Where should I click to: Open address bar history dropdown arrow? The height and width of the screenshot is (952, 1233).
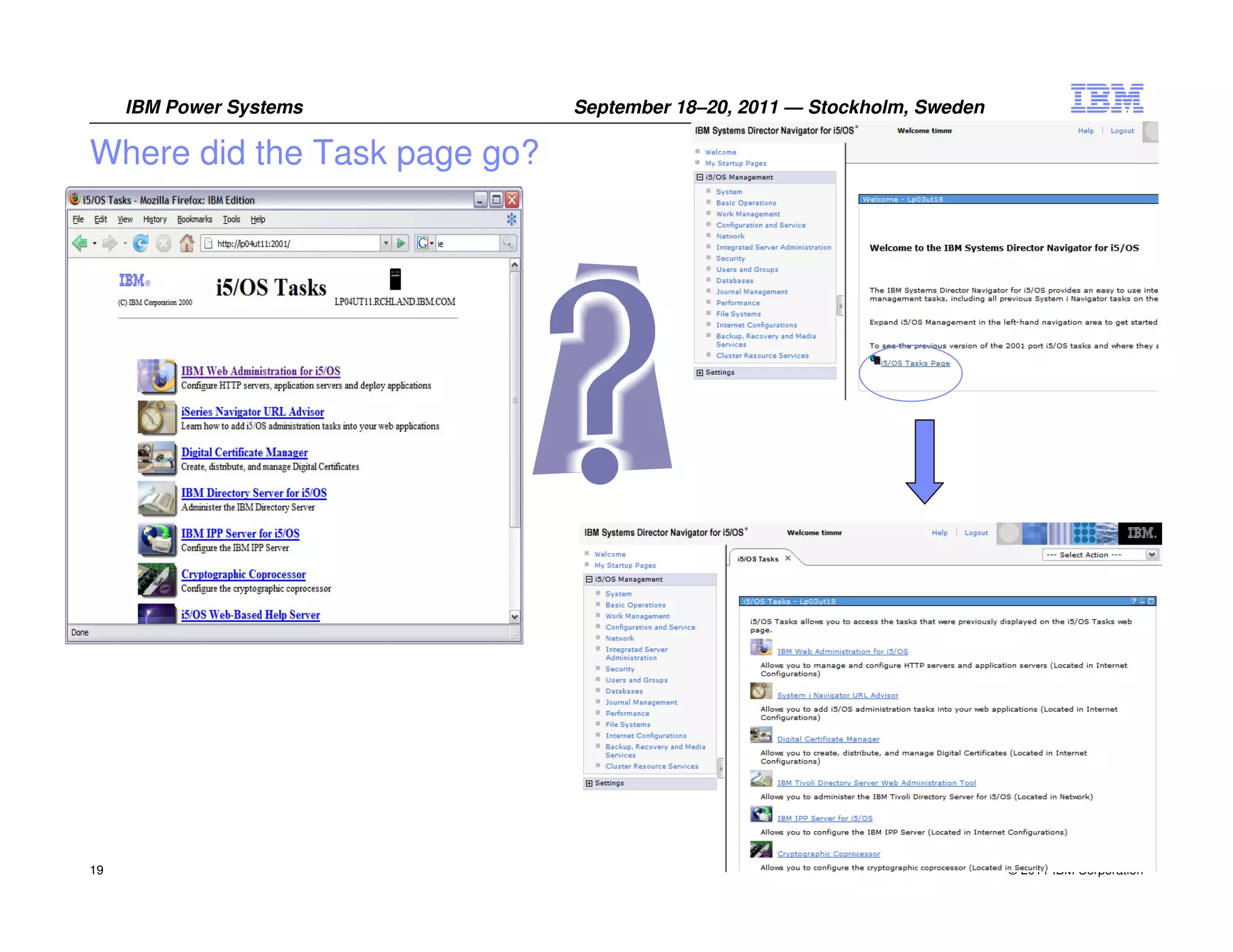386,243
